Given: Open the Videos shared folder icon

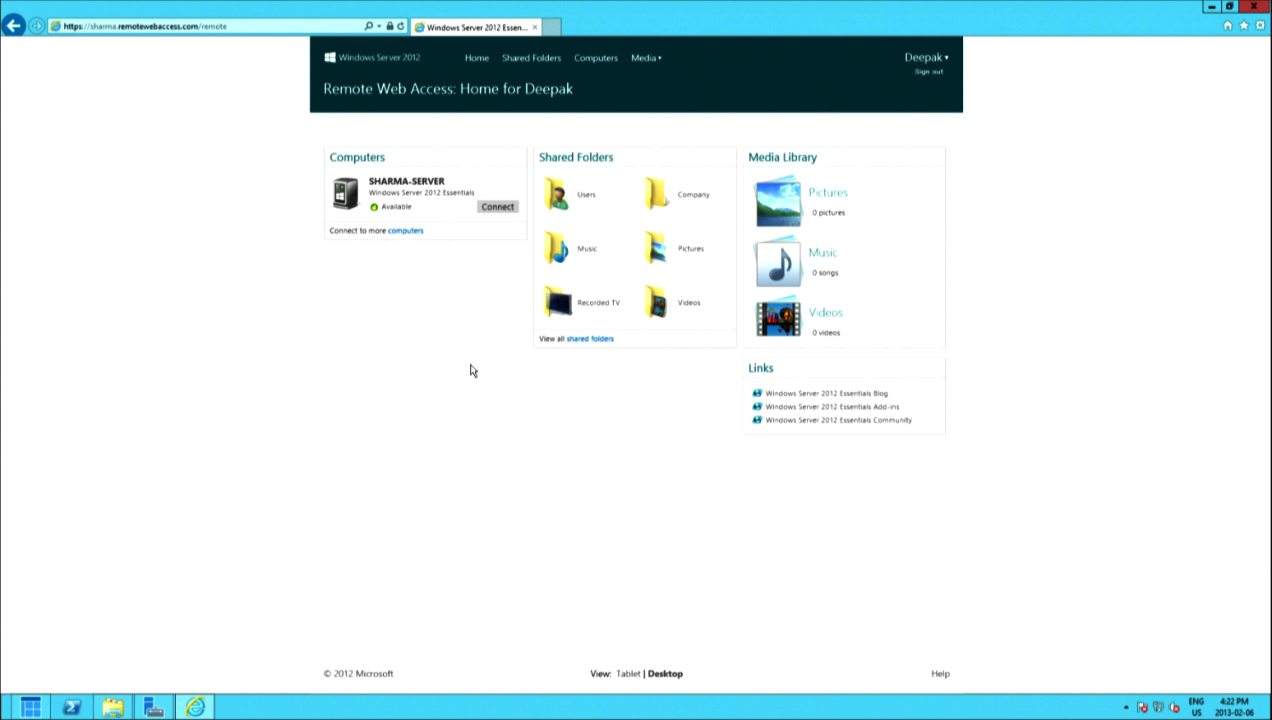Looking at the screenshot, I should click(x=656, y=302).
